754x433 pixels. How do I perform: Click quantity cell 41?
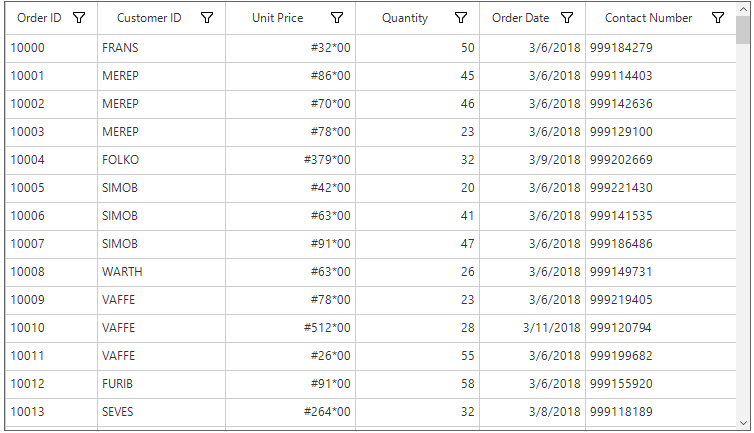pos(417,216)
